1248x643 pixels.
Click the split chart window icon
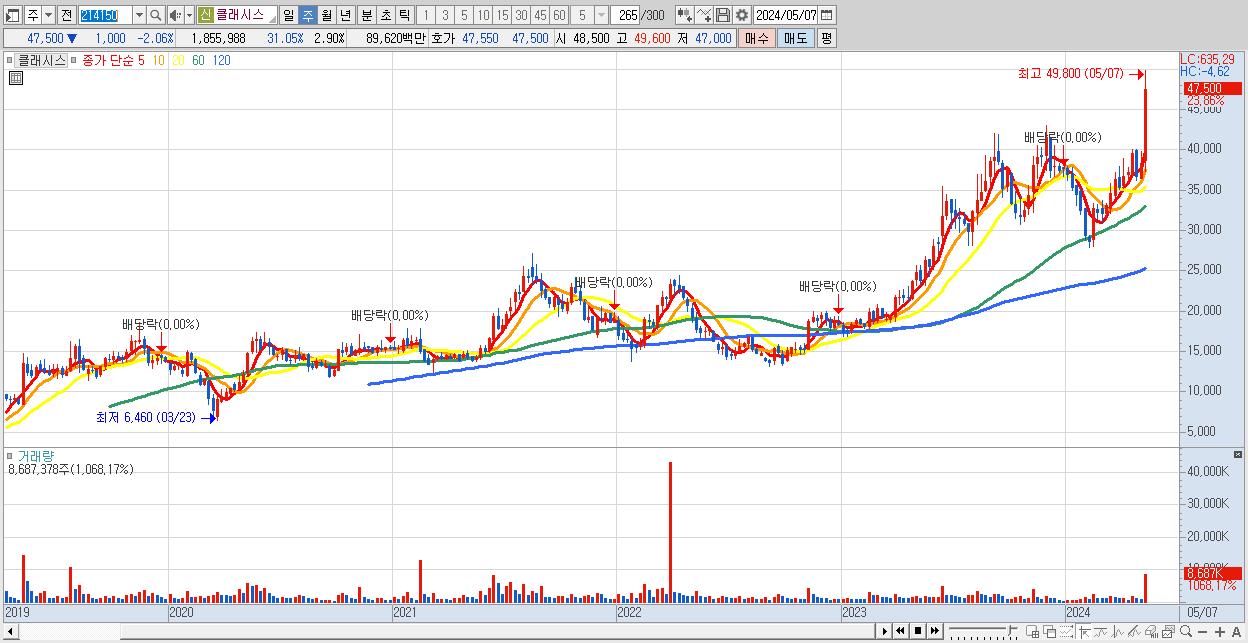(1033, 632)
